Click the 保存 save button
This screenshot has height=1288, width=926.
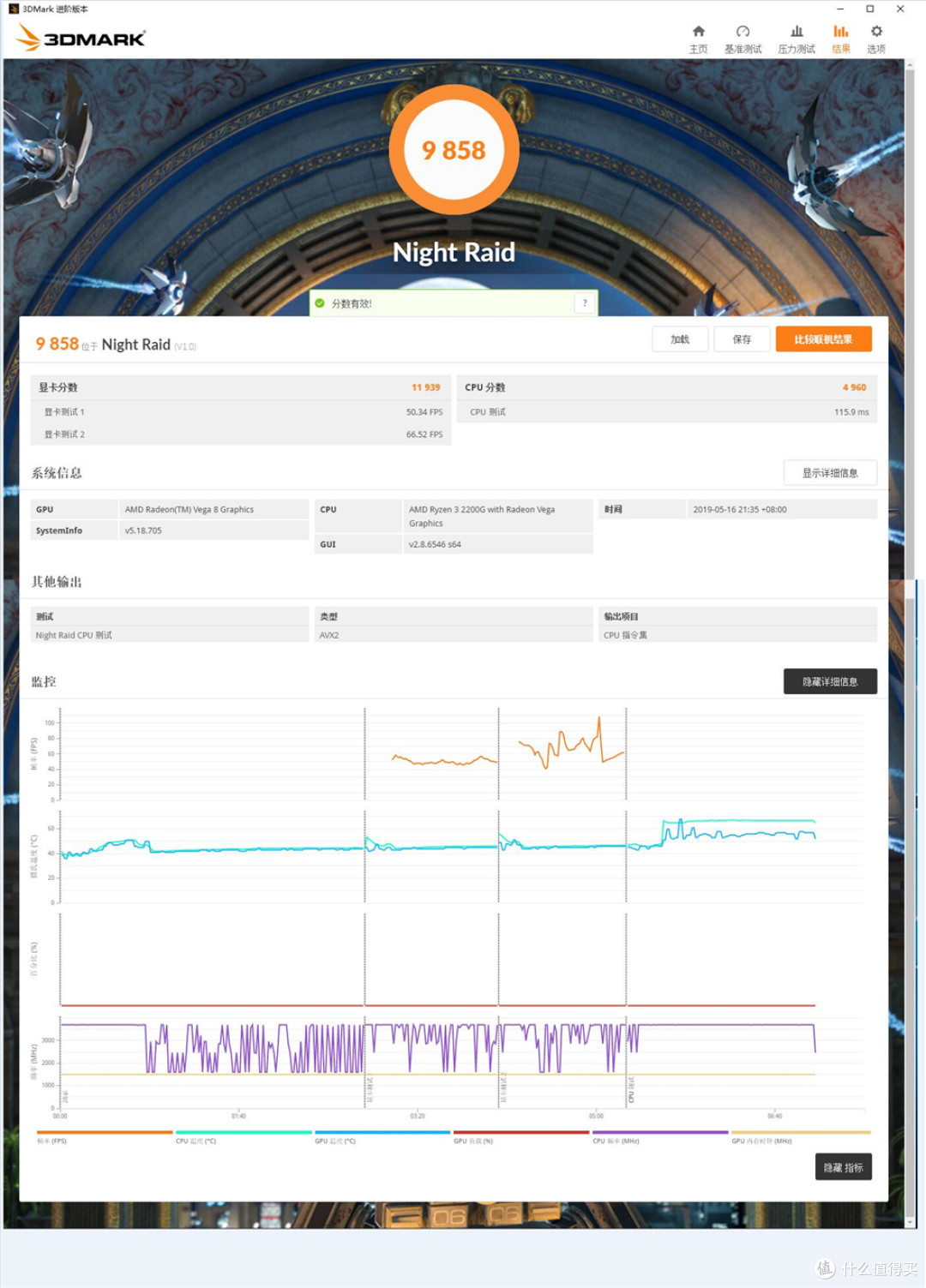(x=742, y=339)
